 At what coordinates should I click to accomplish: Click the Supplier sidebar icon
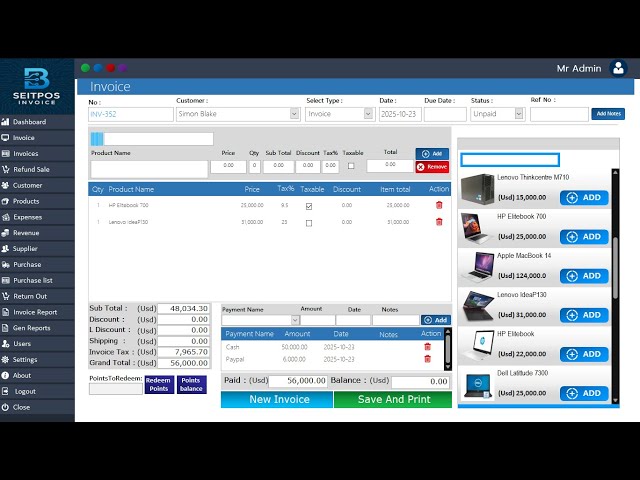(5, 249)
